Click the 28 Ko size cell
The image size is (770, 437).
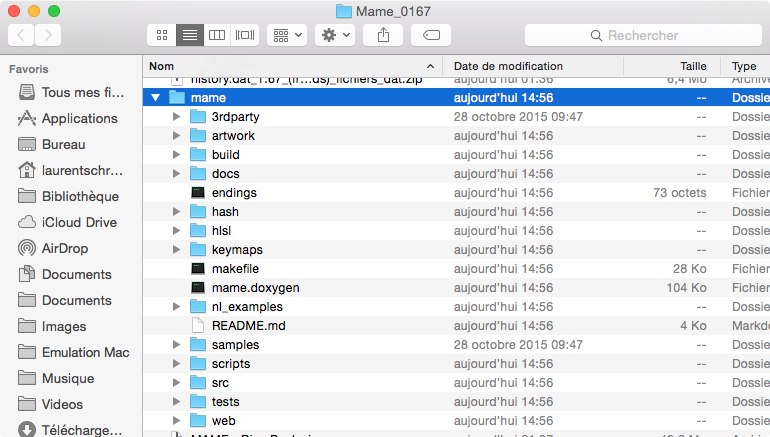(689, 269)
